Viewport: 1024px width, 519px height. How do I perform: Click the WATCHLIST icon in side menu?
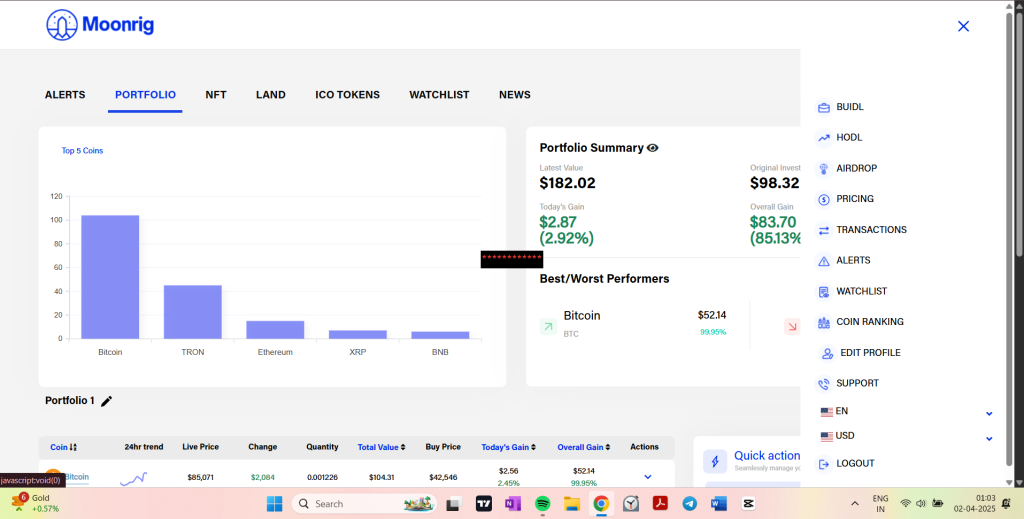click(824, 292)
